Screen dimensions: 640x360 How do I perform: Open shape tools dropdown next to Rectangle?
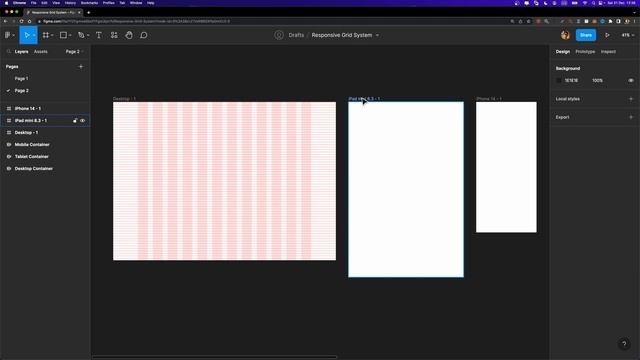70,36
